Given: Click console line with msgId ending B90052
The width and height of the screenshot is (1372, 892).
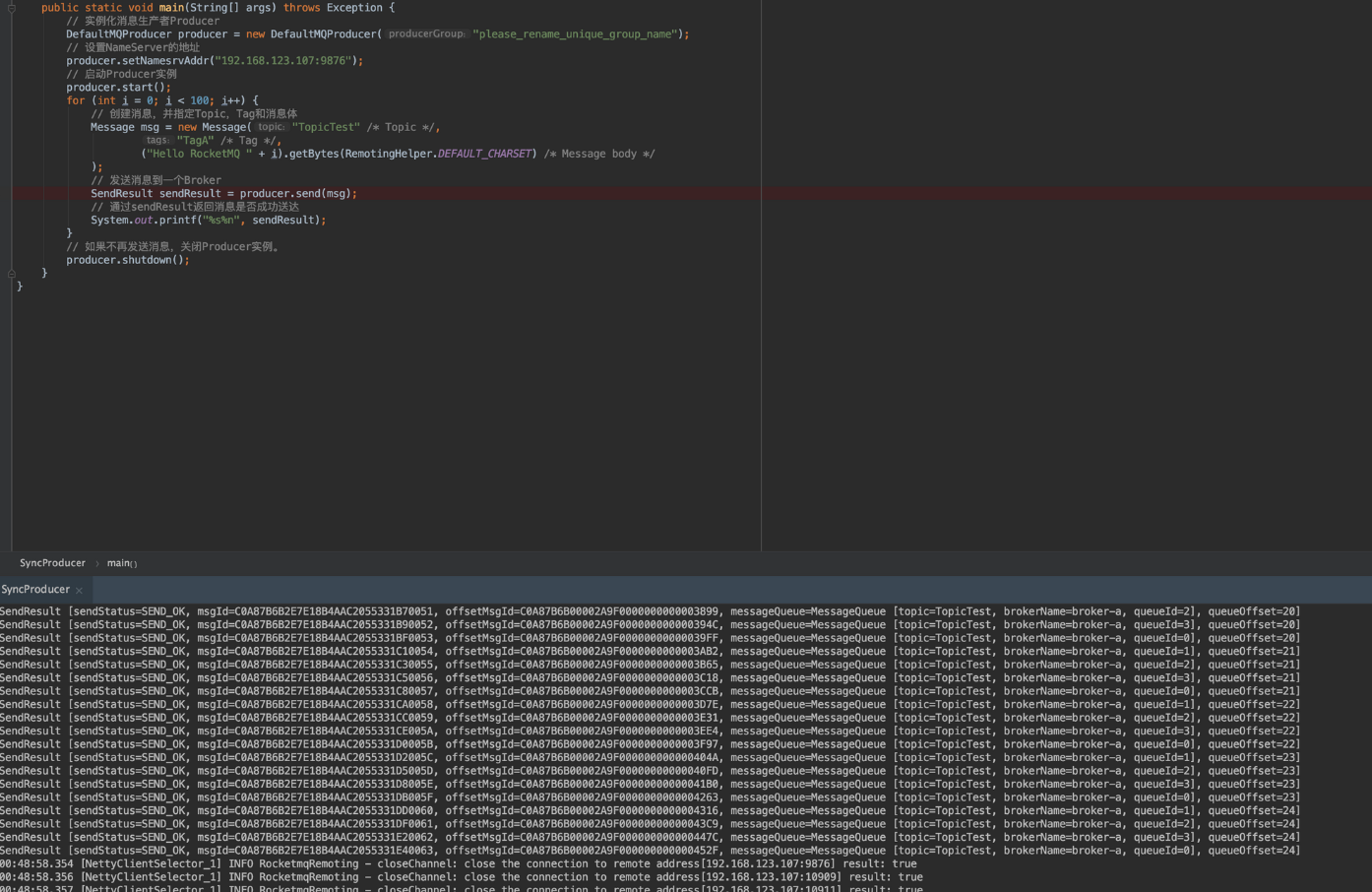Looking at the screenshot, I should (650, 625).
